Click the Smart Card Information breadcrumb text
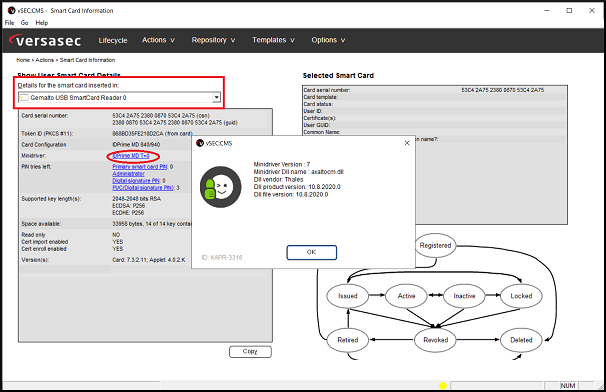The width and height of the screenshot is (606, 392). tap(87, 60)
